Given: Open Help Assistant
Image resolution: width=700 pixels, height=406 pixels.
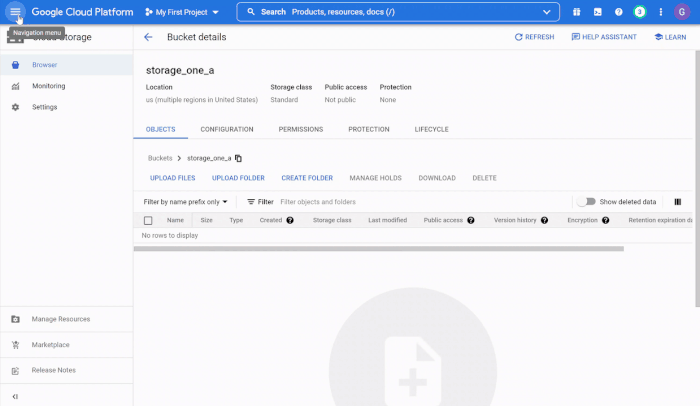Looking at the screenshot, I should pos(604,37).
